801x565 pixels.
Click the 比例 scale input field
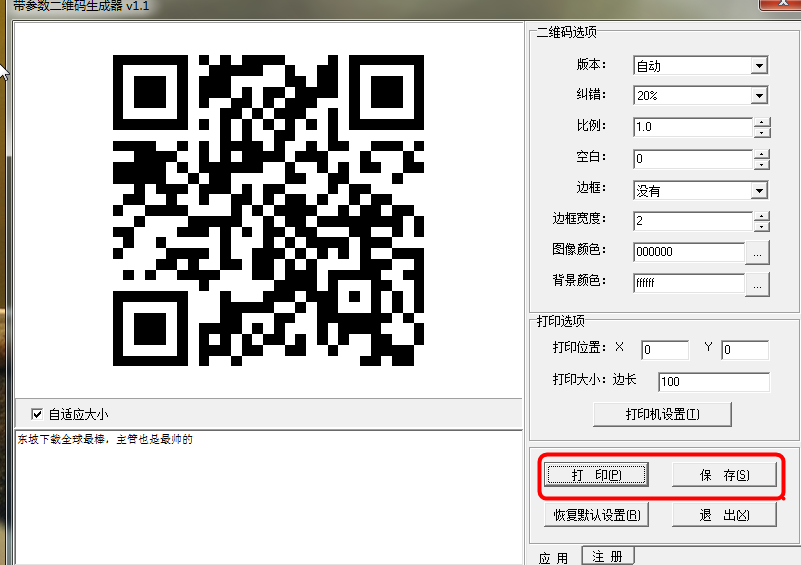click(x=693, y=127)
